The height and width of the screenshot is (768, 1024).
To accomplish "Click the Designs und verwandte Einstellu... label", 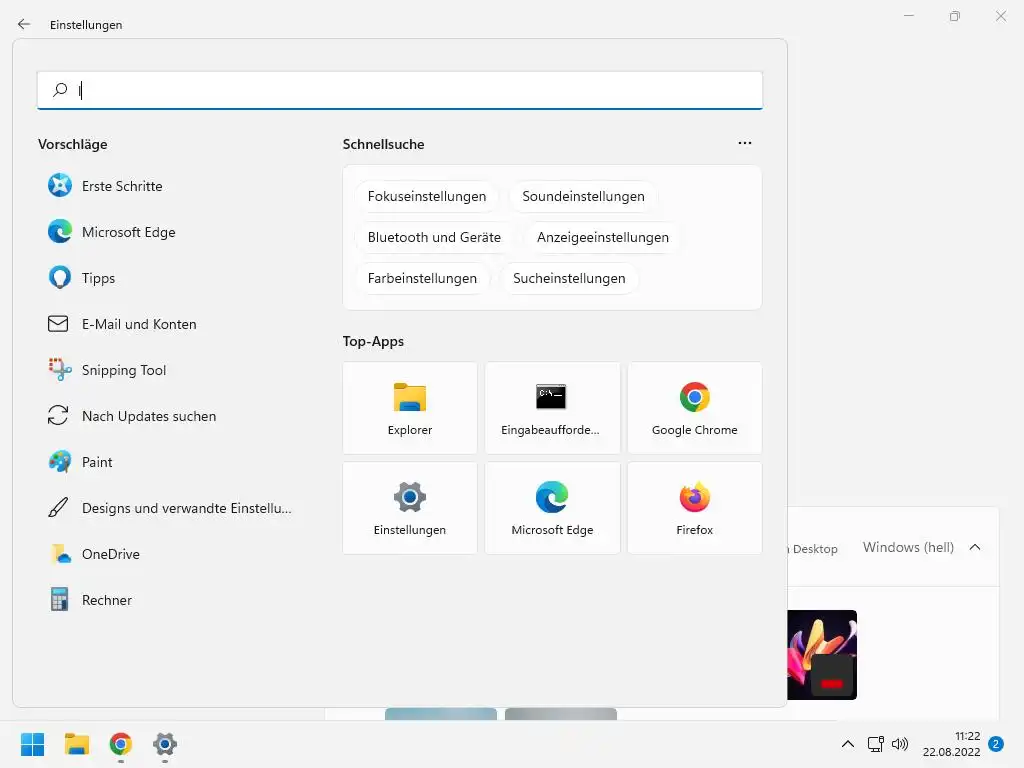I will tap(187, 508).
